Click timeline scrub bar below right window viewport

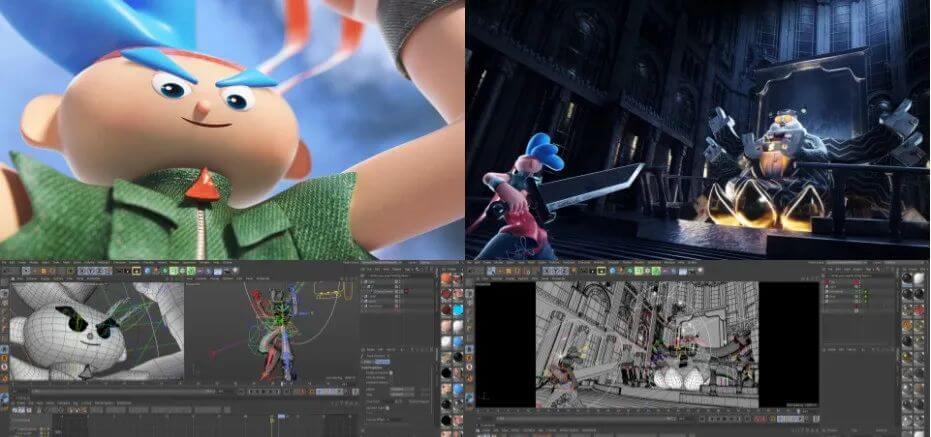(x=584, y=419)
